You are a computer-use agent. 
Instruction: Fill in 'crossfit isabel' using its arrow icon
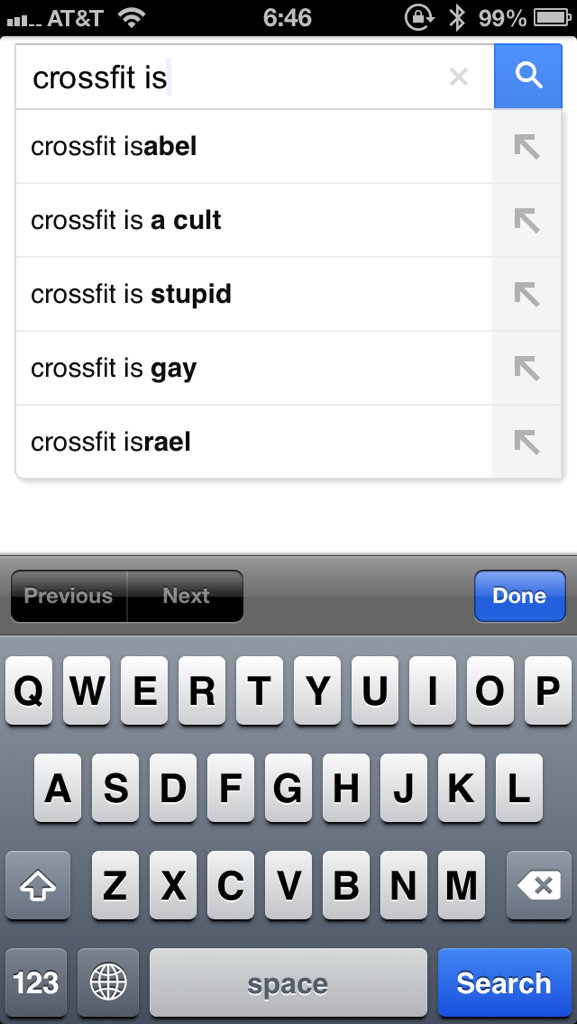[x=526, y=146]
